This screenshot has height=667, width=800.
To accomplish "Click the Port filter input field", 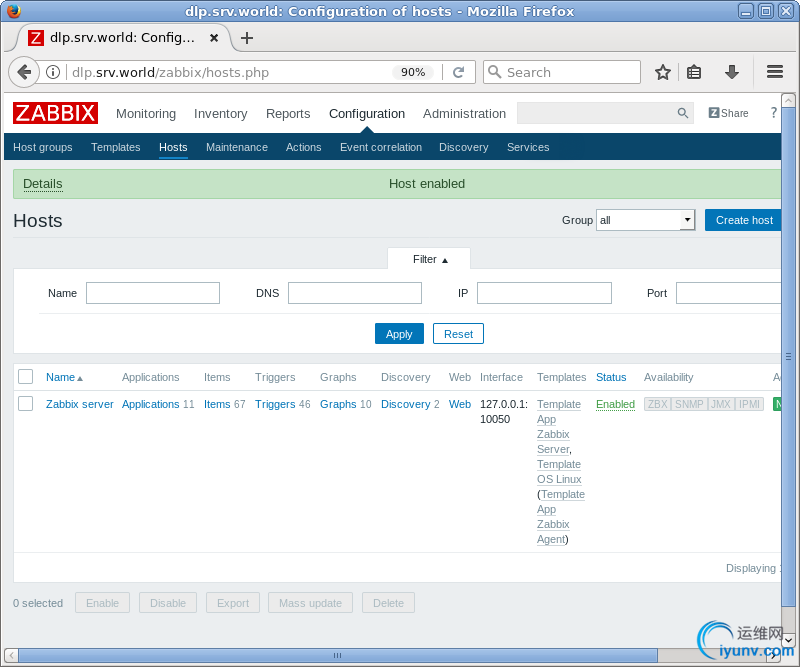I will [x=729, y=293].
